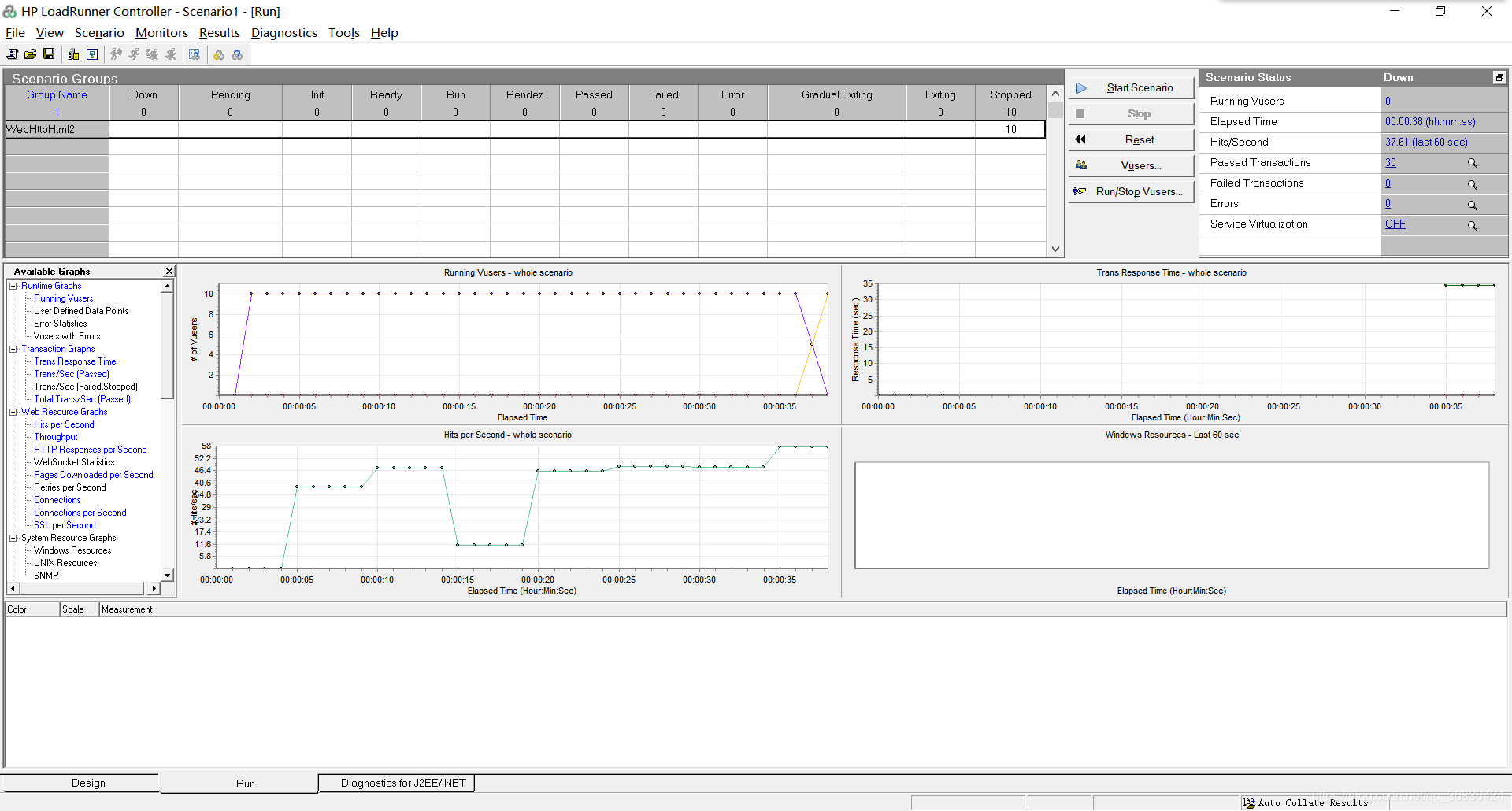The height and width of the screenshot is (811, 1512).
Task: Open the Results menu
Action: (x=219, y=32)
